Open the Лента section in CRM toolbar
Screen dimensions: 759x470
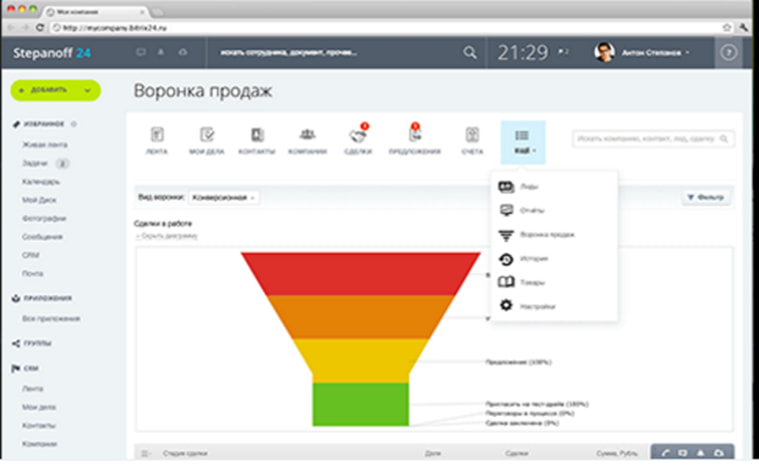[x=157, y=141]
